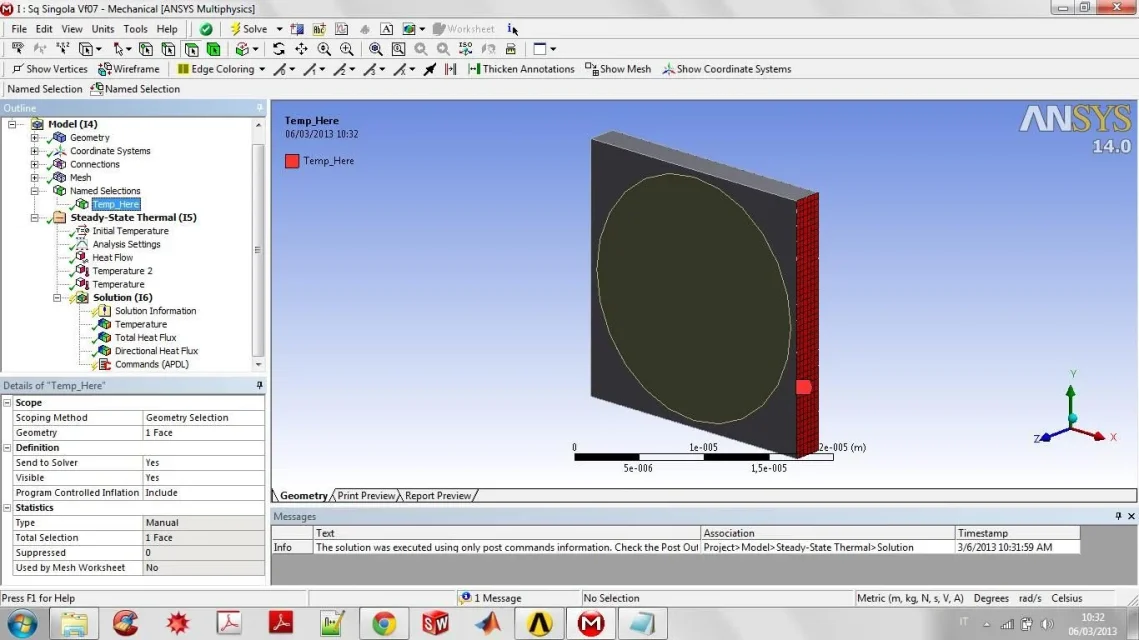
Task: Click the Rotate view tool icon
Action: click(278, 49)
